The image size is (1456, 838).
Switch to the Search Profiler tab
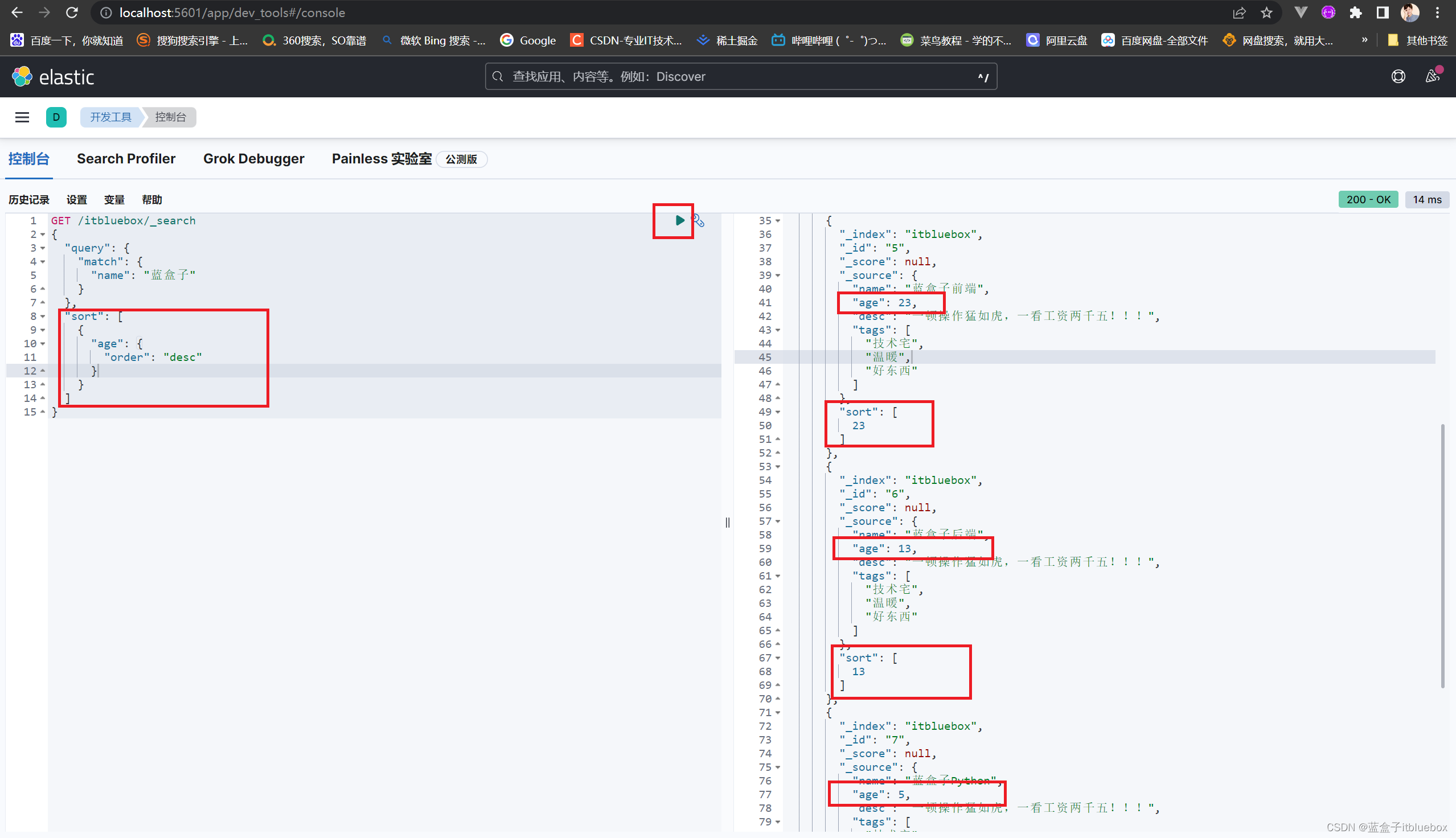pyautogui.click(x=126, y=159)
